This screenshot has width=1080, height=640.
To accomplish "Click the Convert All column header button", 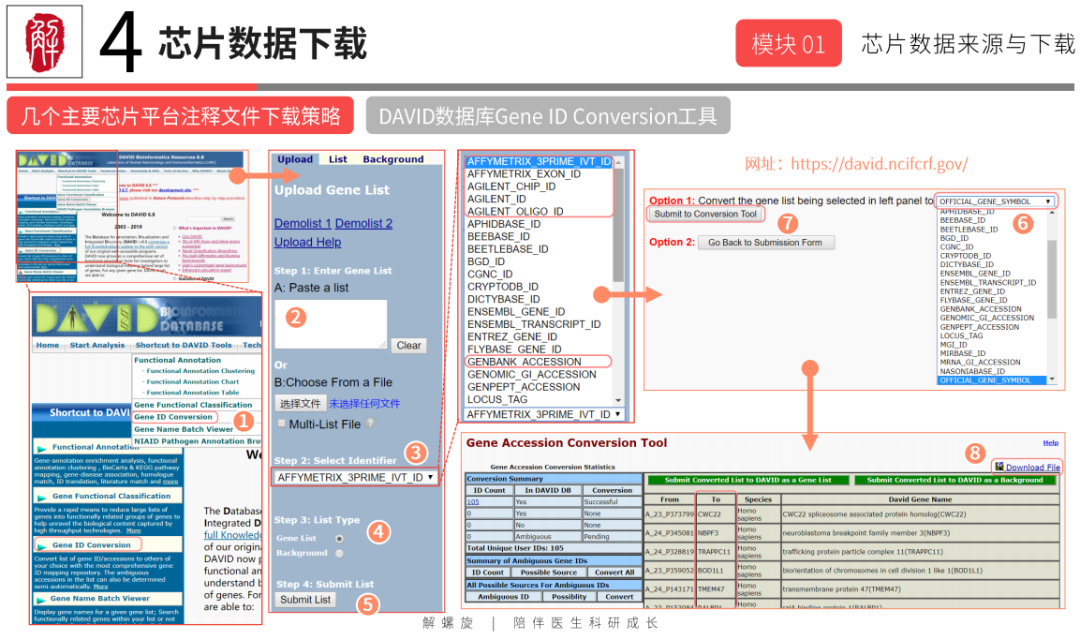I will point(614,572).
